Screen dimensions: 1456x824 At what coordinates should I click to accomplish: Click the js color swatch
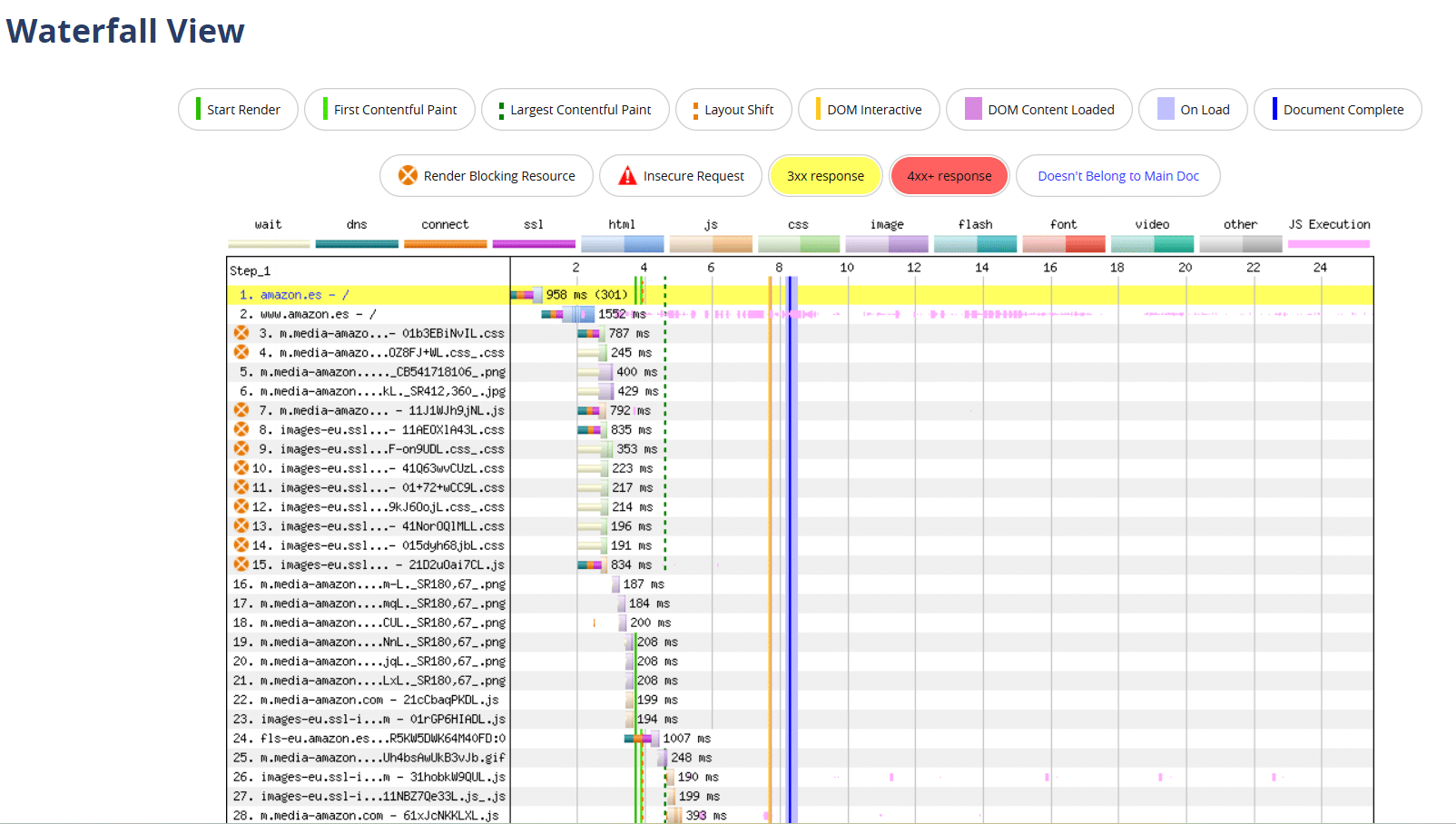pos(711,243)
